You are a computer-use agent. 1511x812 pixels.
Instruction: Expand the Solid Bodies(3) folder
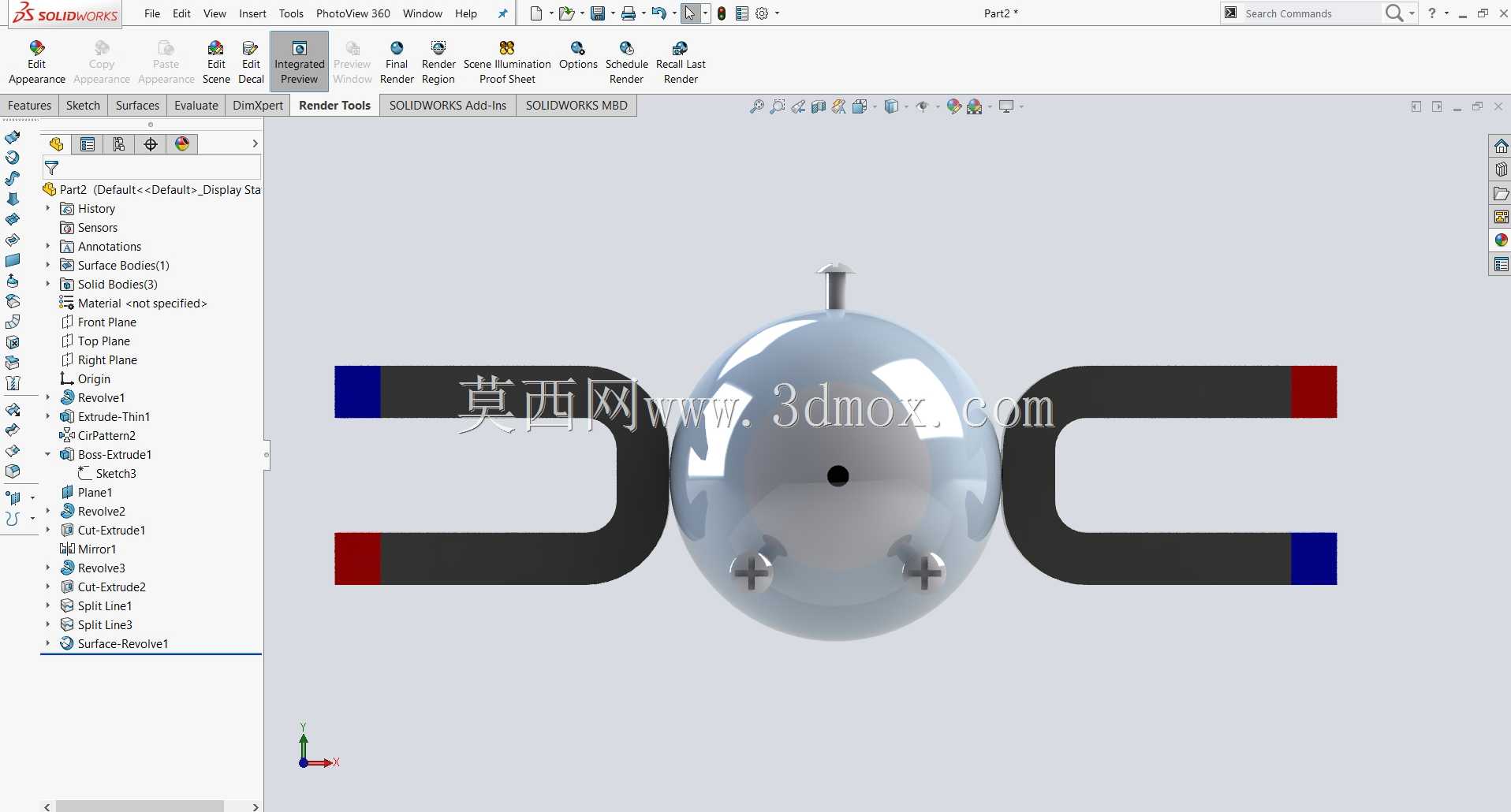point(47,284)
